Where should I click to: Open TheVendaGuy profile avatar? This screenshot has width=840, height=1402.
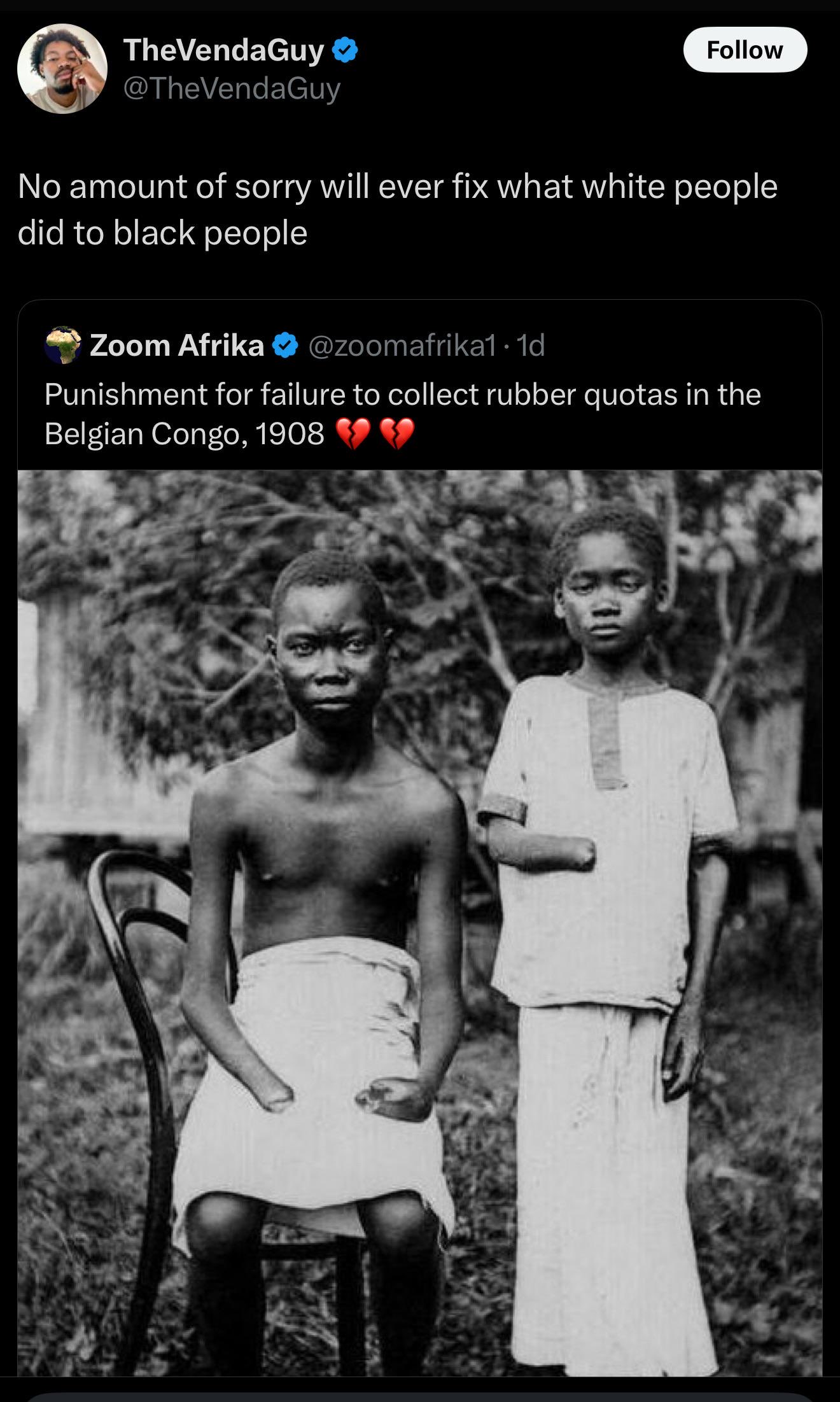click(x=62, y=69)
